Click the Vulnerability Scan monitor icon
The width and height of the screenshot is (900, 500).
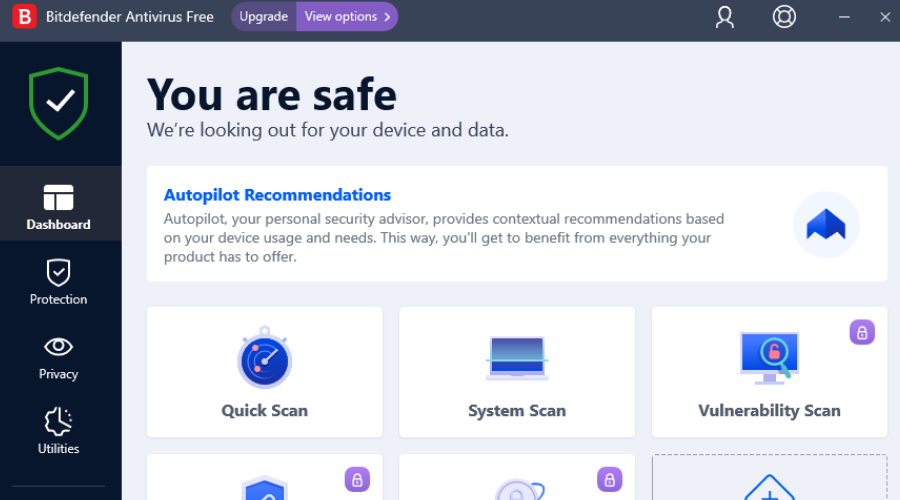click(770, 358)
